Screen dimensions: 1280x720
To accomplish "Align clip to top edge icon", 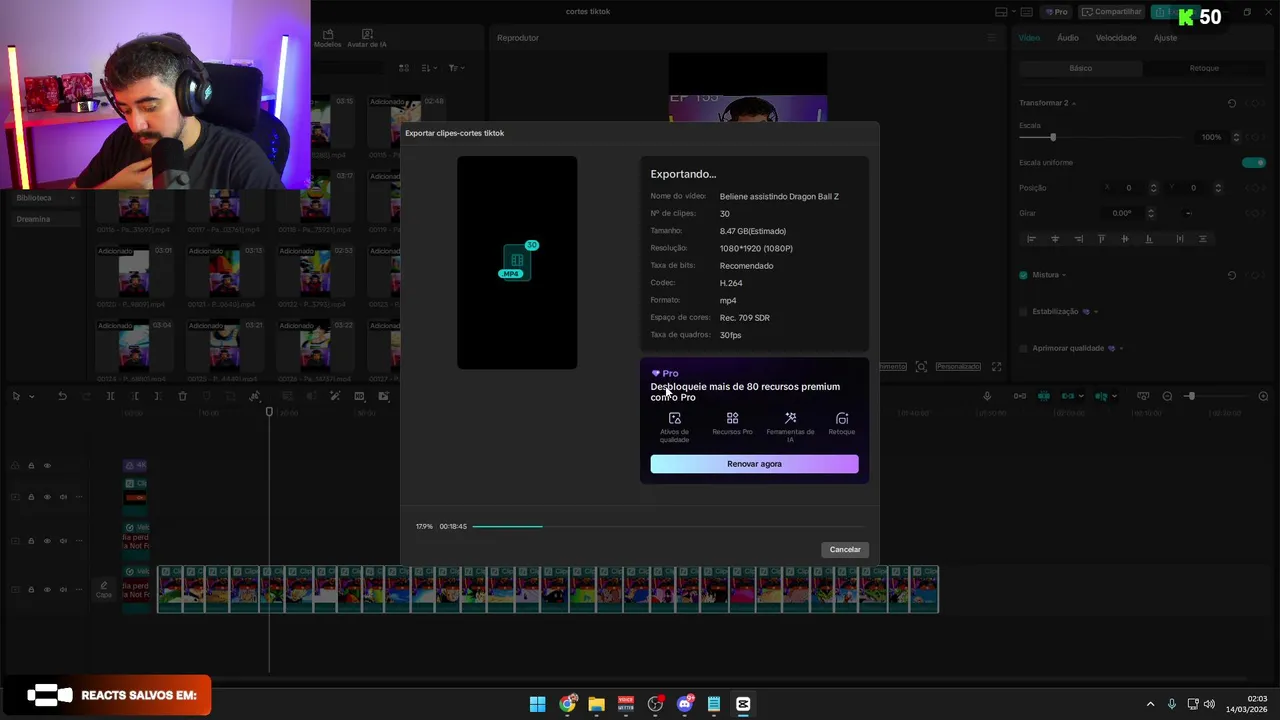I will coord(1102,239).
